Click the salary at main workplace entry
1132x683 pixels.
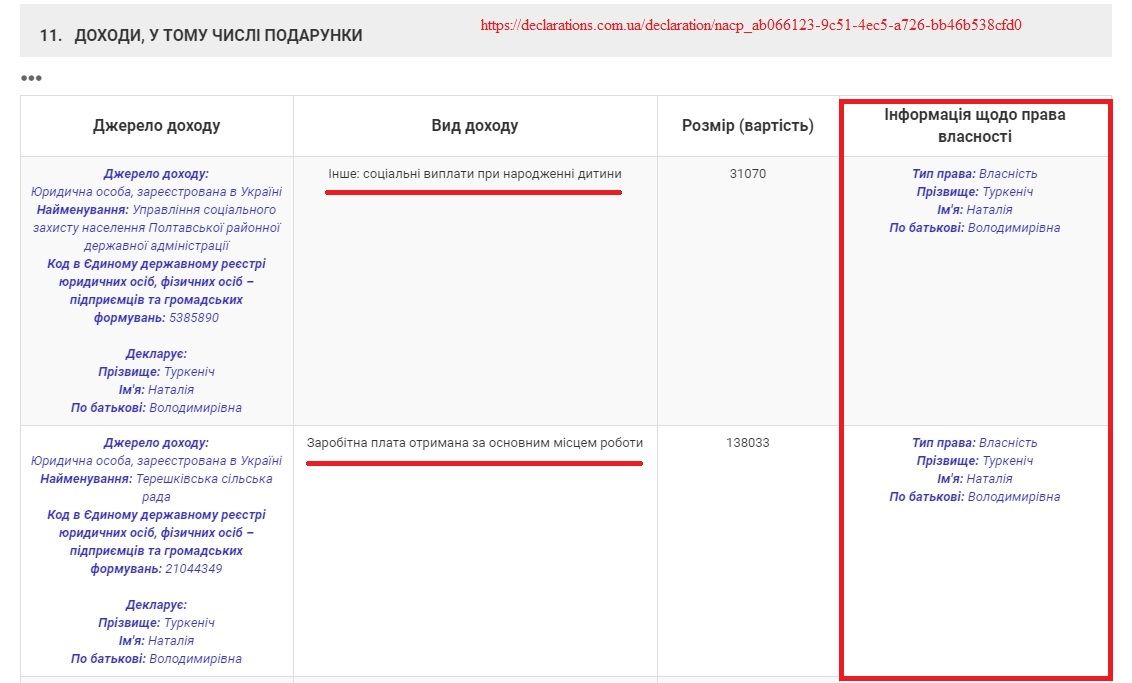pos(474,443)
